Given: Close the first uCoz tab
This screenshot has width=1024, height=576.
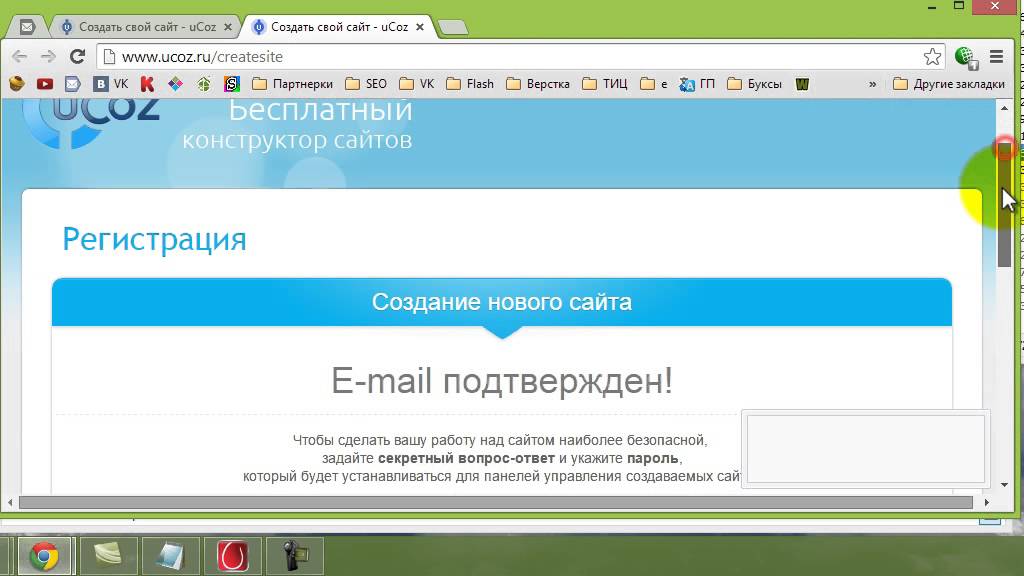Looking at the screenshot, I should coord(227,27).
